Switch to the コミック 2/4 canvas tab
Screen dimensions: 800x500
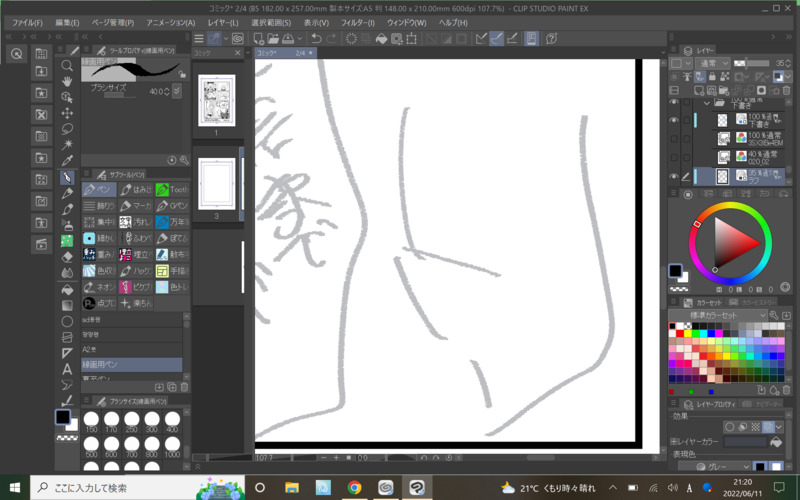tap(285, 53)
